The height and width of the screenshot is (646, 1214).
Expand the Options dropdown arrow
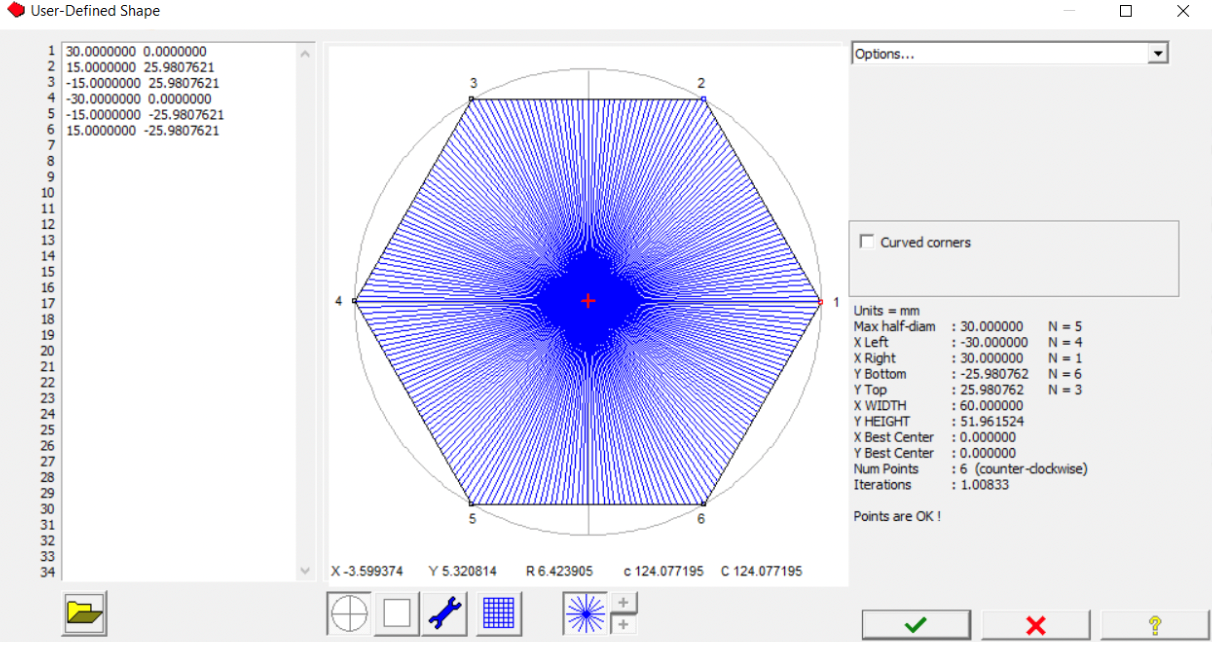tap(1158, 54)
